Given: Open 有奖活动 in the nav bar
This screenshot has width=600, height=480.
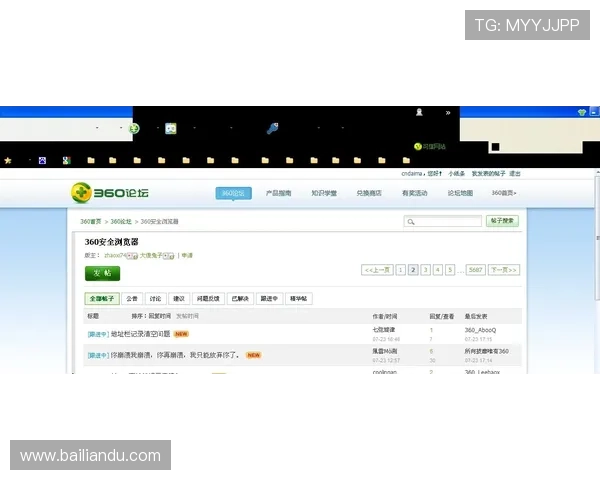Looking at the screenshot, I should coord(414,193).
